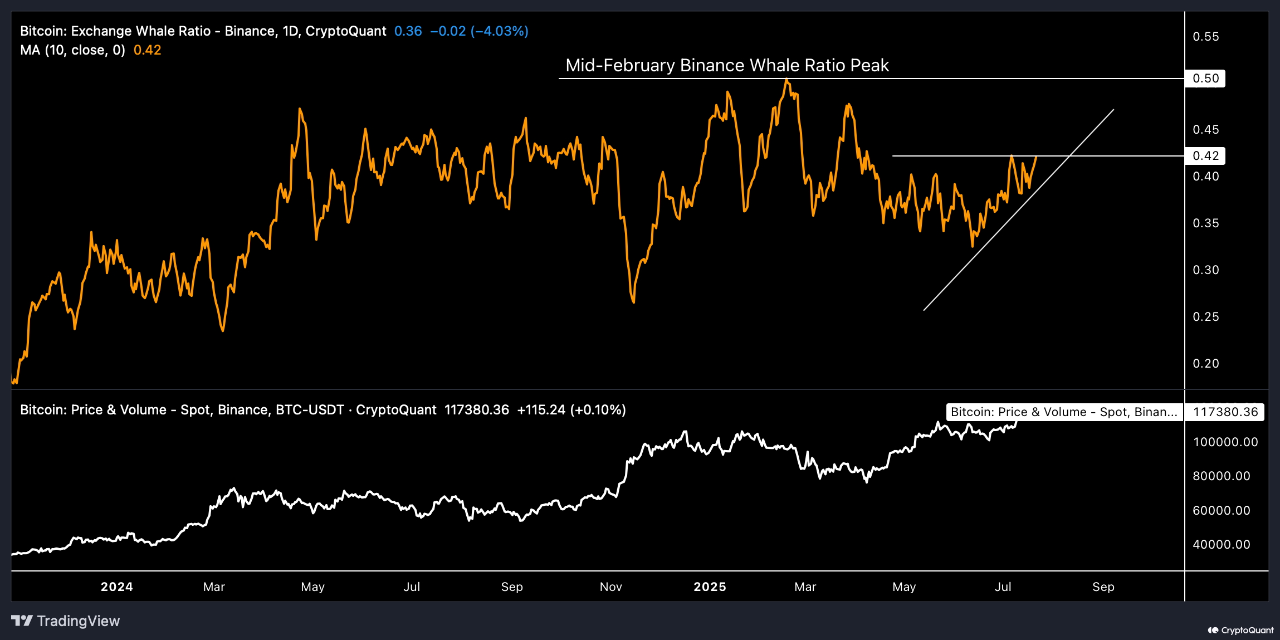Expand the truncated Price & Volume tooltip label
The width and height of the screenshot is (1280, 640).
pyautogui.click(x=1063, y=411)
